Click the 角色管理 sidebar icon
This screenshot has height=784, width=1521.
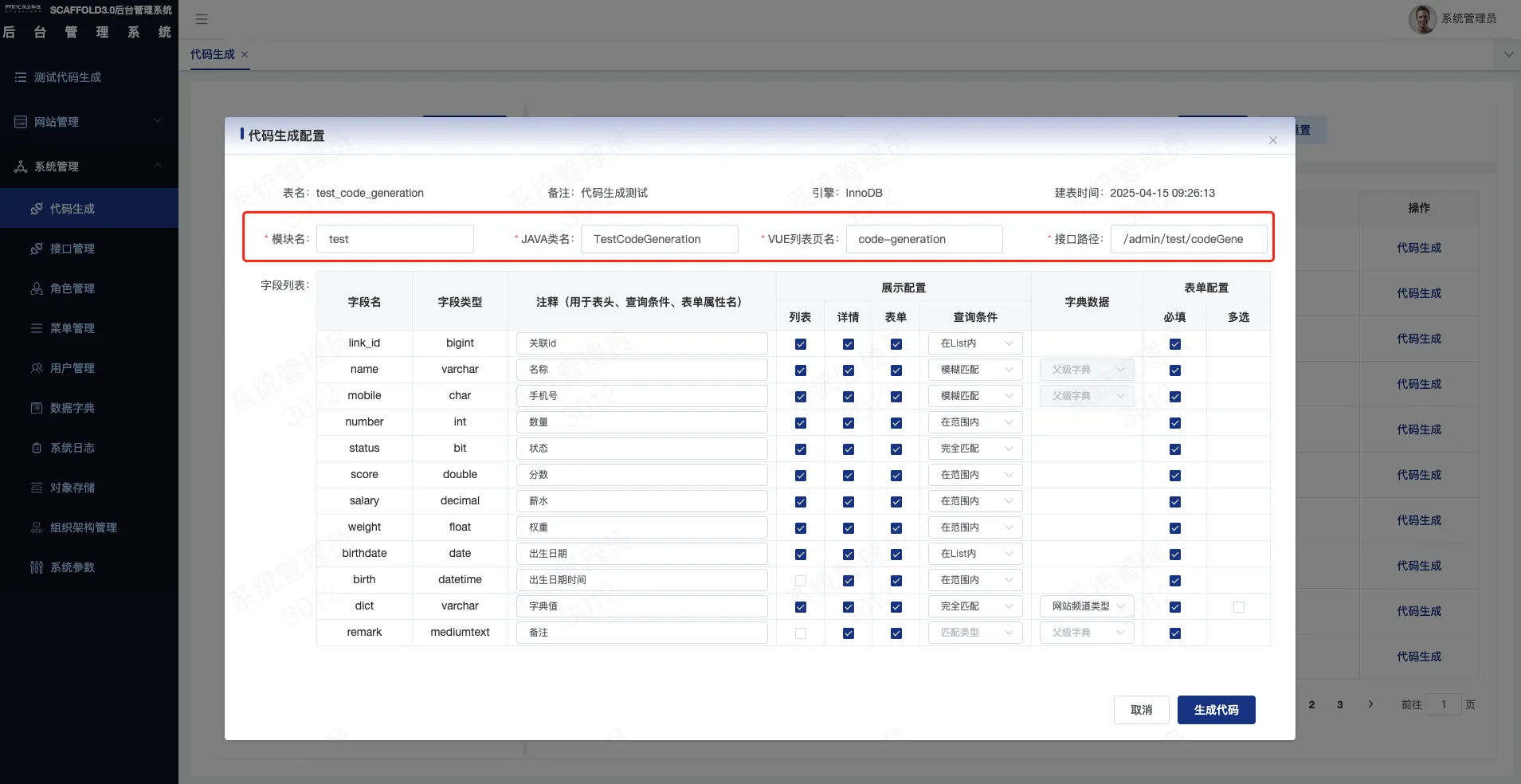click(37, 288)
